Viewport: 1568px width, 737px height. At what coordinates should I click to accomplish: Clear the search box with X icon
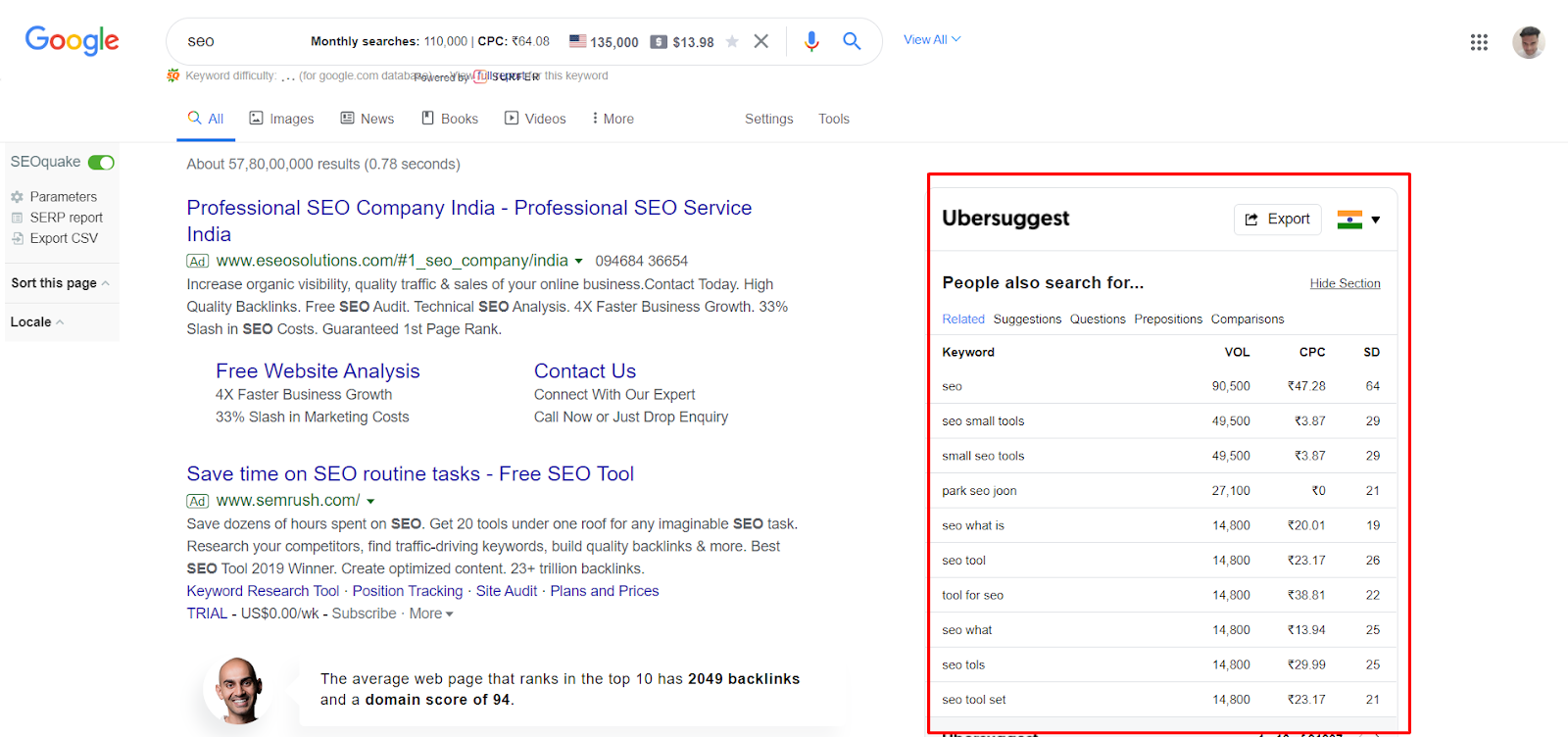[x=761, y=41]
